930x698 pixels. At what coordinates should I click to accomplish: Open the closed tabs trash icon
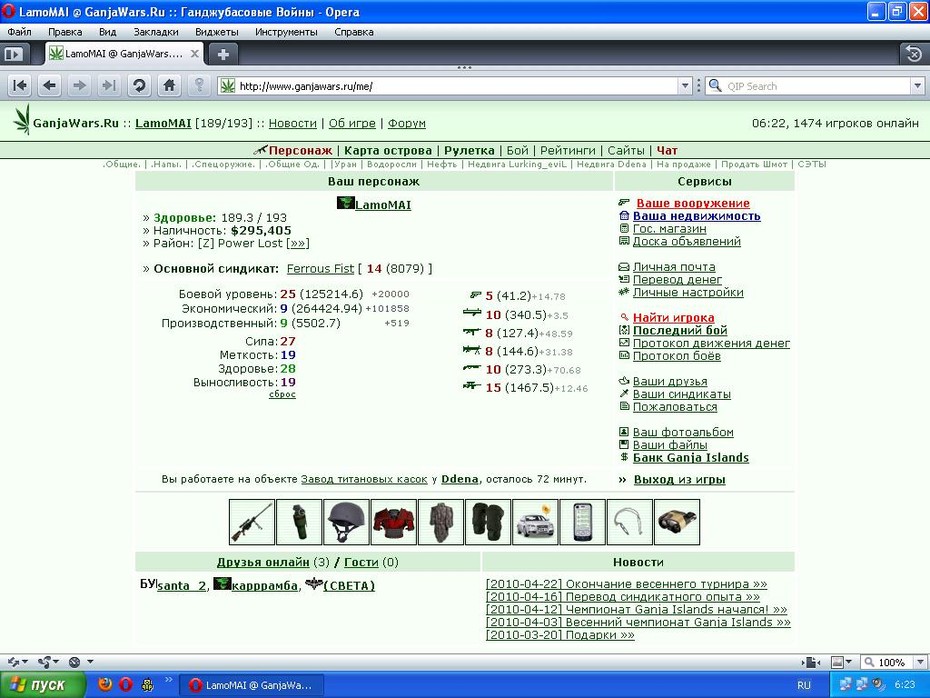914,55
